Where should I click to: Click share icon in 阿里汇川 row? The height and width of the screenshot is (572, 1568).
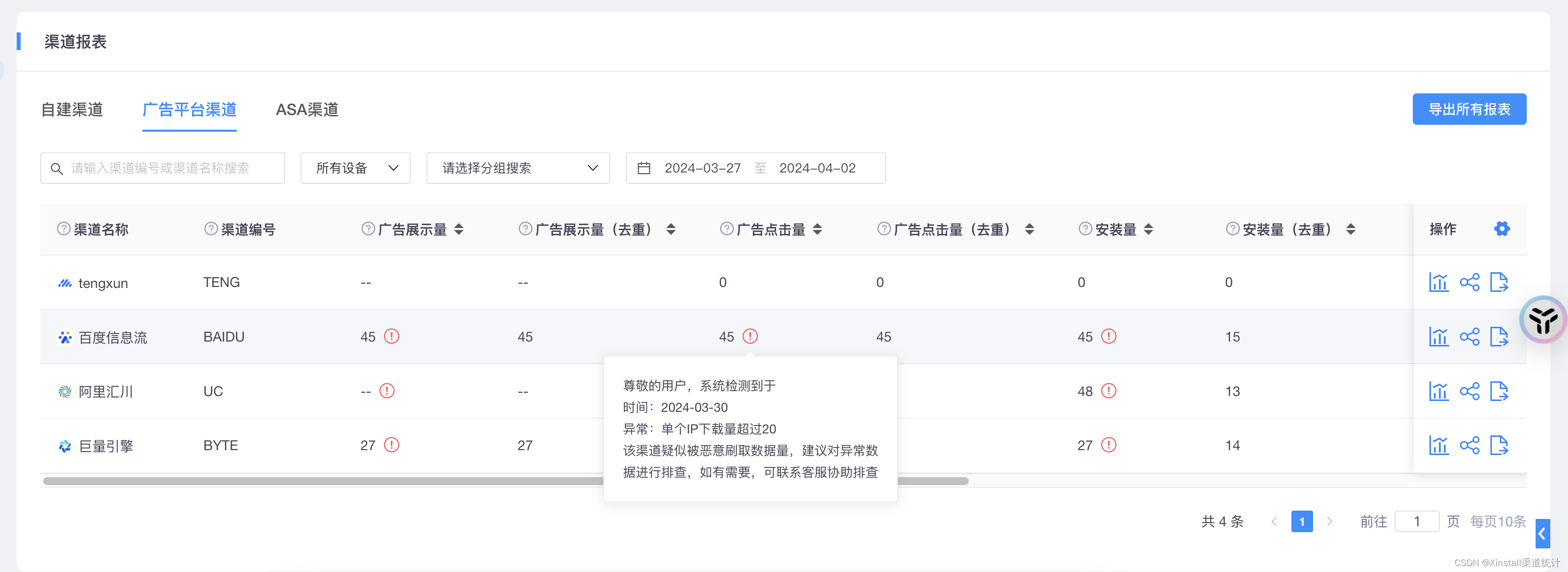[x=1469, y=391]
